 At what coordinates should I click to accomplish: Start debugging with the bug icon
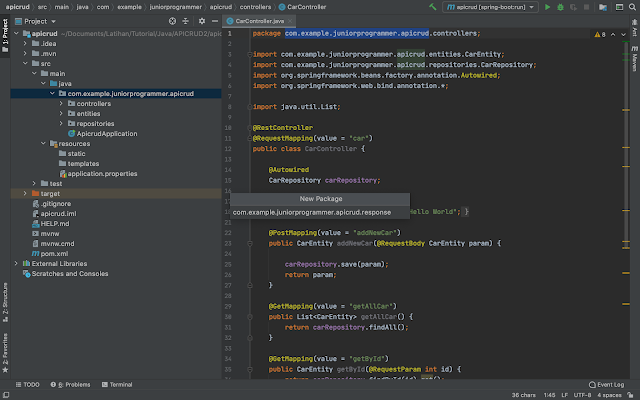(560, 7)
